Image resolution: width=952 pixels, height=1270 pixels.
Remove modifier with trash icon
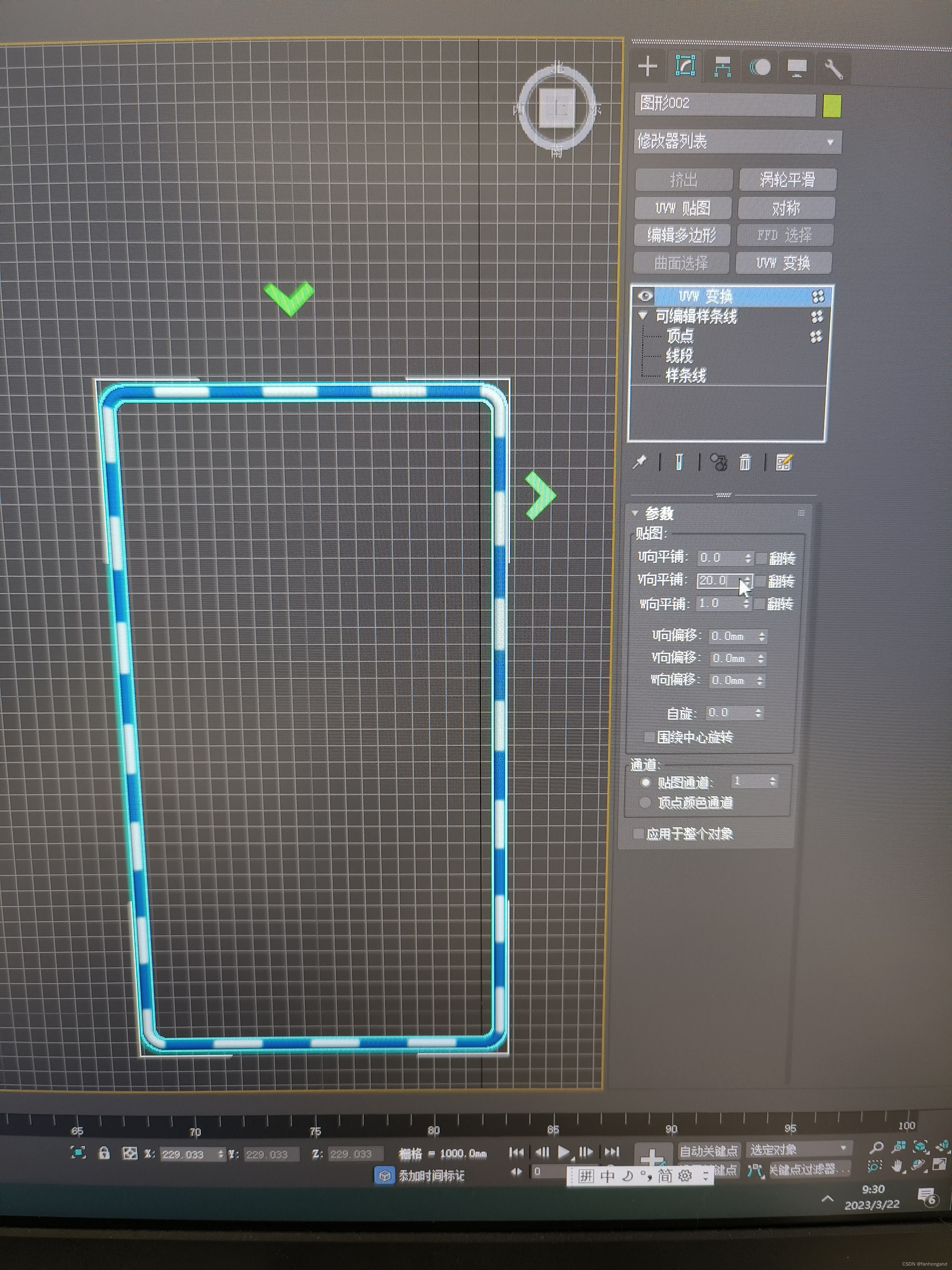(745, 462)
